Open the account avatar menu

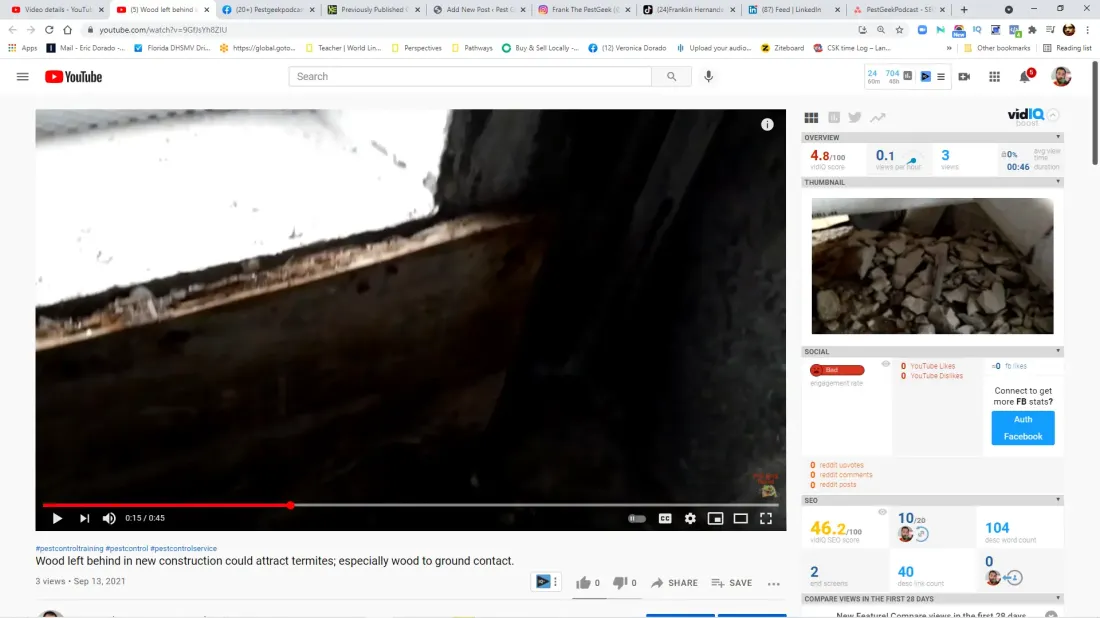point(1061,76)
